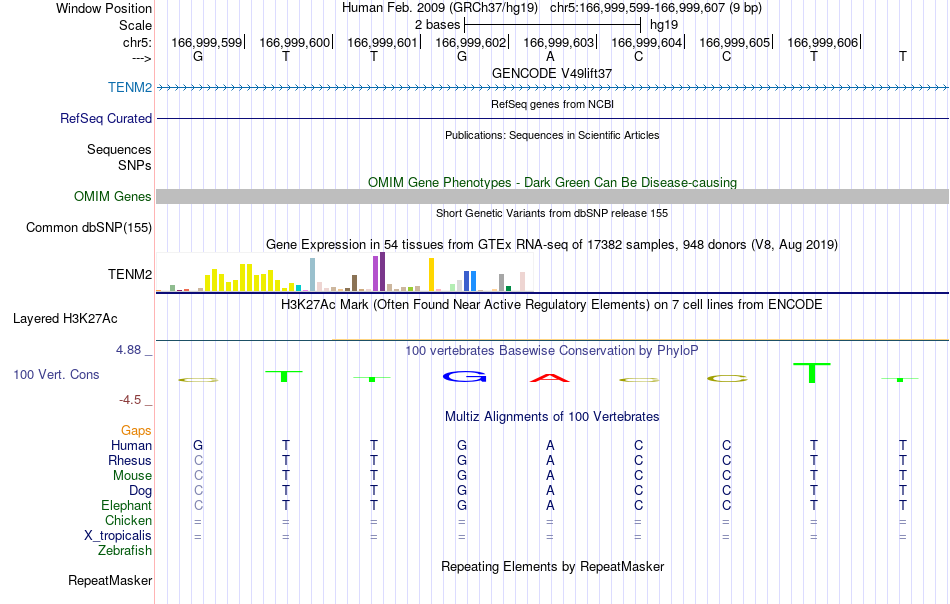Open the RepeatMasker track label
This screenshot has width=950, height=604.
(x=110, y=580)
